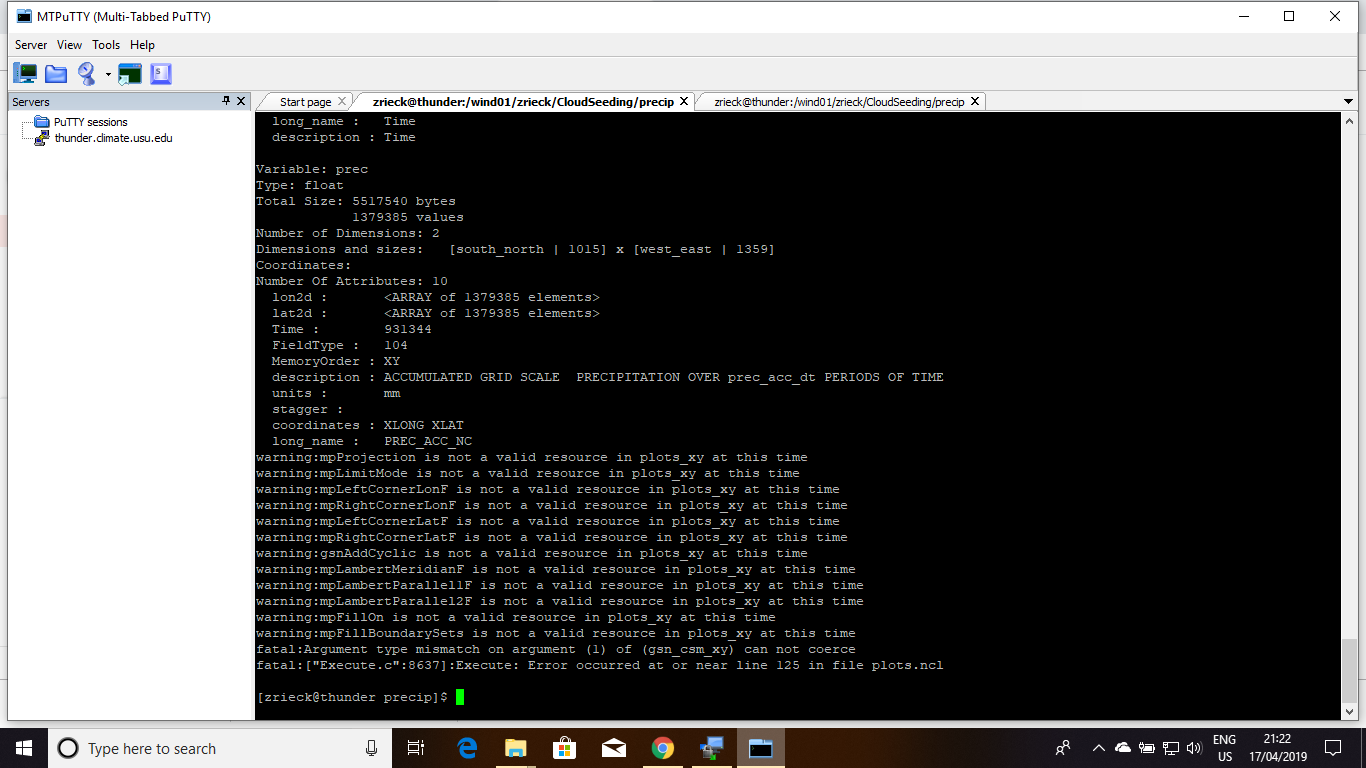Click the terminal vertical scrollbar thumb

[1349, 670]
